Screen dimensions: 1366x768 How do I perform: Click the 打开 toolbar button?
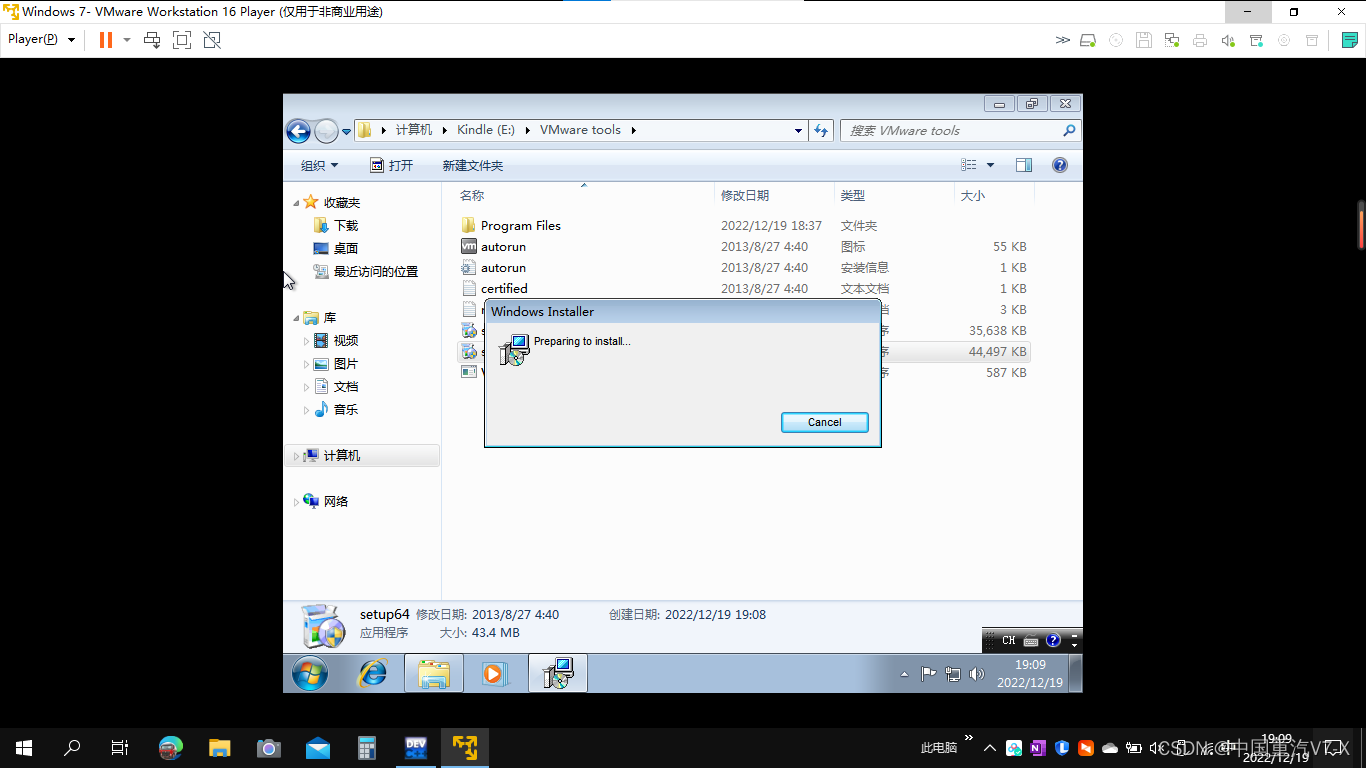(x=391, y=165)
